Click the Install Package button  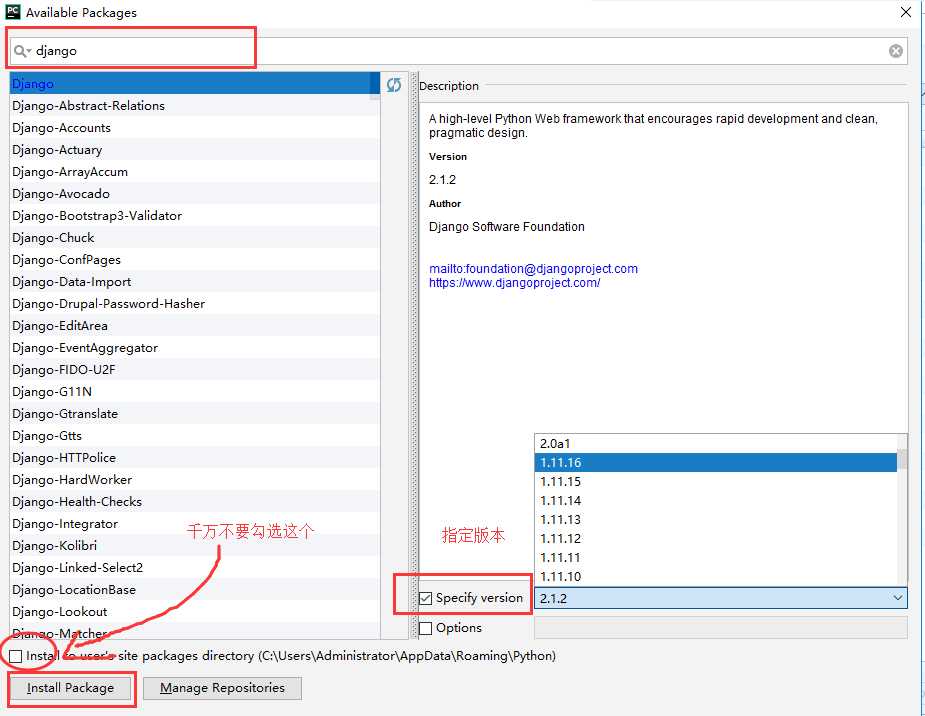(x=70, y=688)
